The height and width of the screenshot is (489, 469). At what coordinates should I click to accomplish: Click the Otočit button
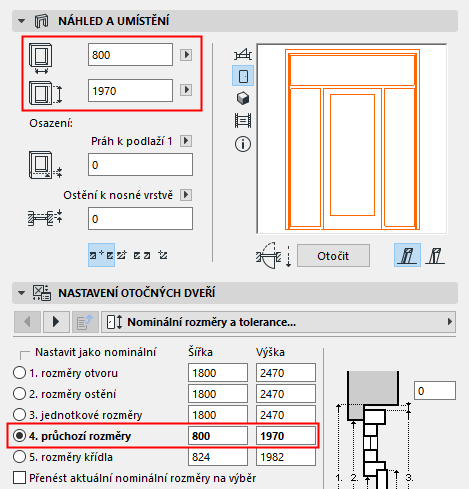pos(333,256)
